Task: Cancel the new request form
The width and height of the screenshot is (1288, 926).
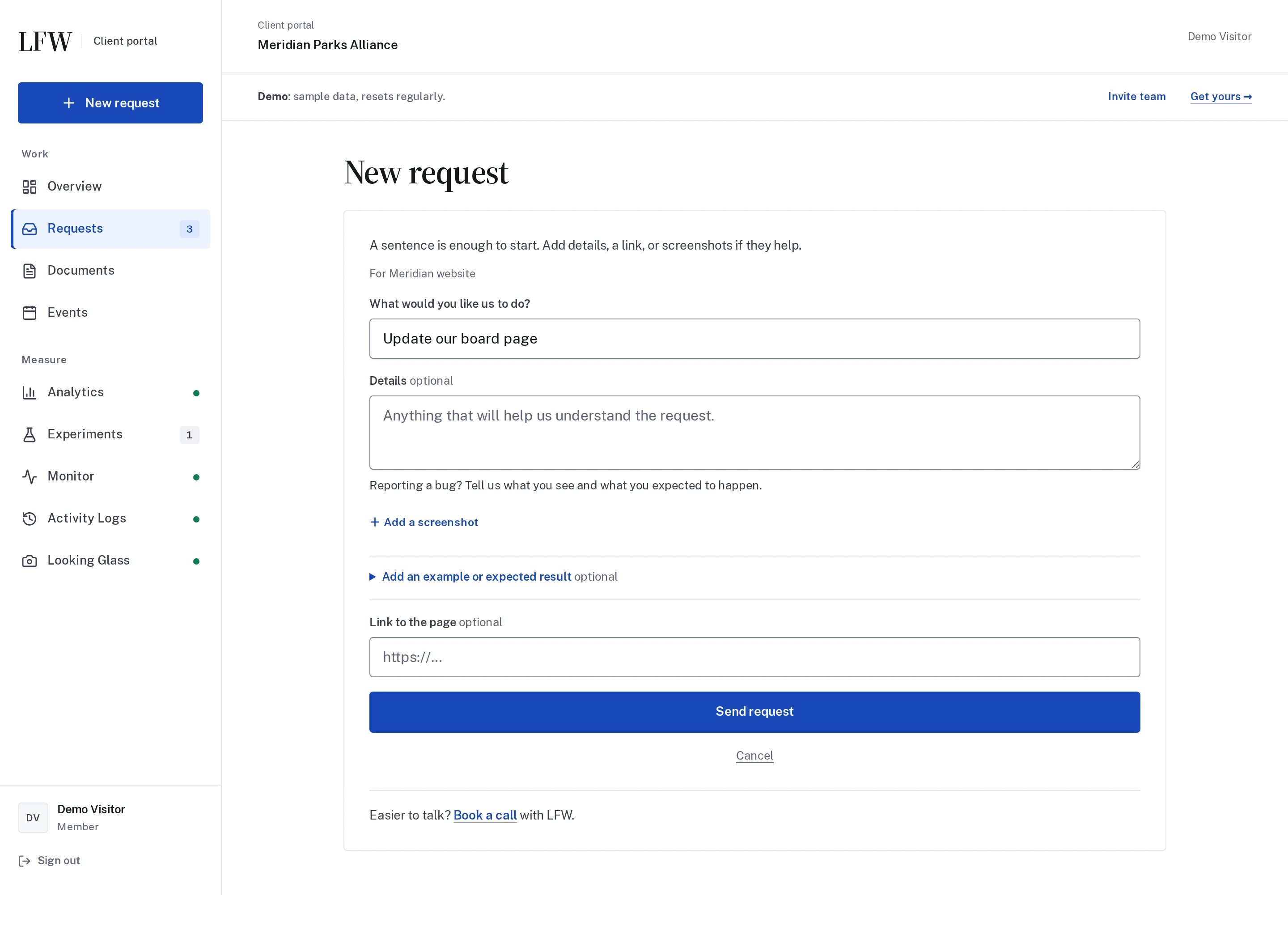Action: pos(754,756)
